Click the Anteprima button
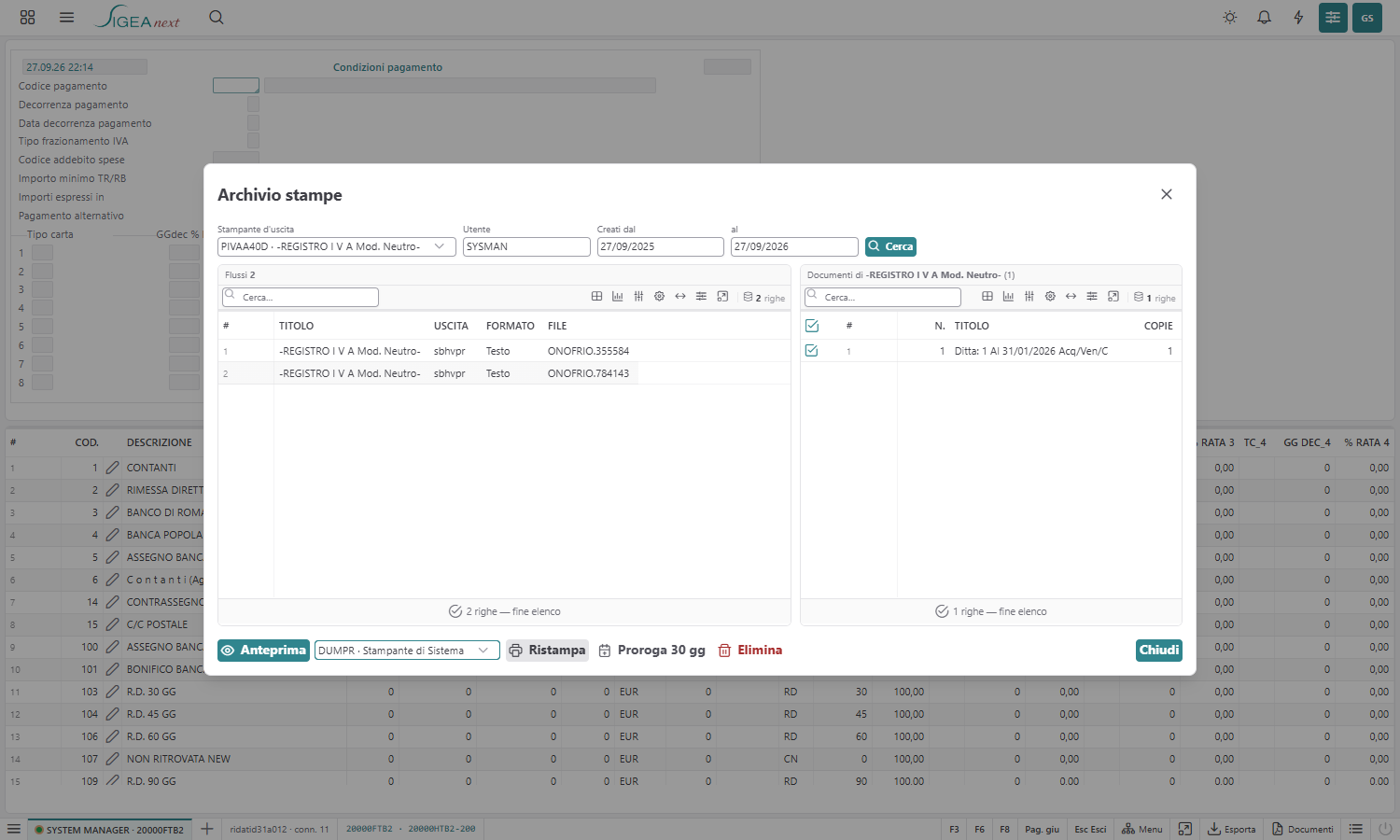1400x840 pixels. coord(263,651)
